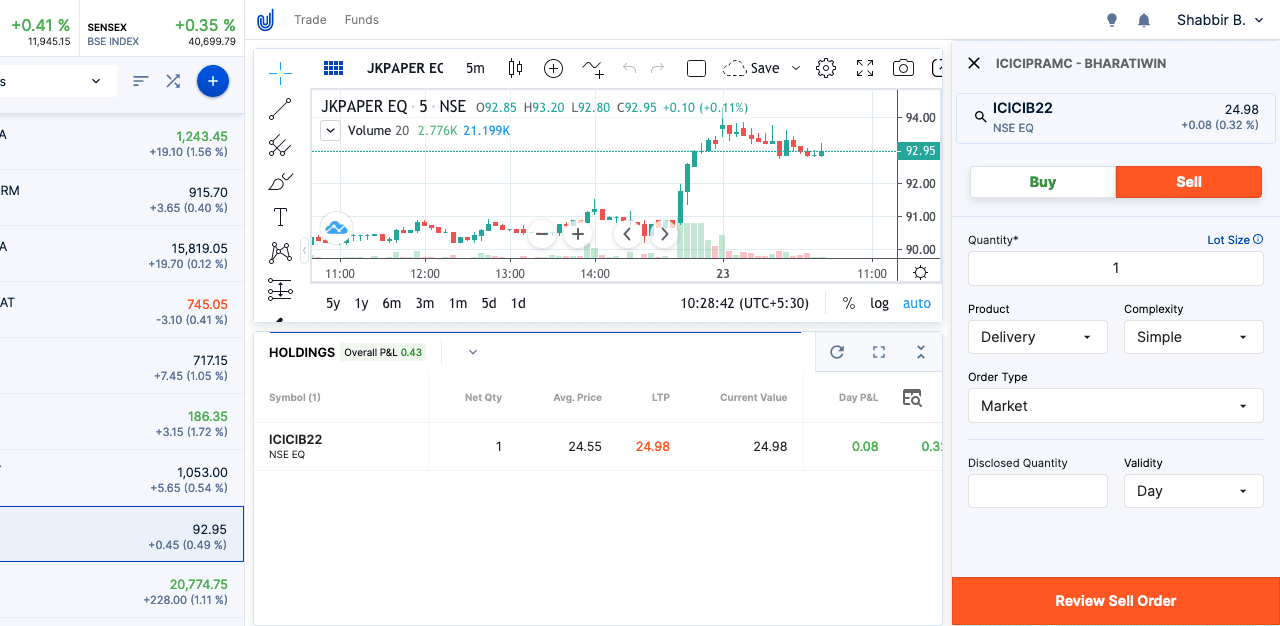The height and width of the screenshot is (626, 1280).
Task: Open the watchlist selector dropdown
Action: (x=58, y=81)
